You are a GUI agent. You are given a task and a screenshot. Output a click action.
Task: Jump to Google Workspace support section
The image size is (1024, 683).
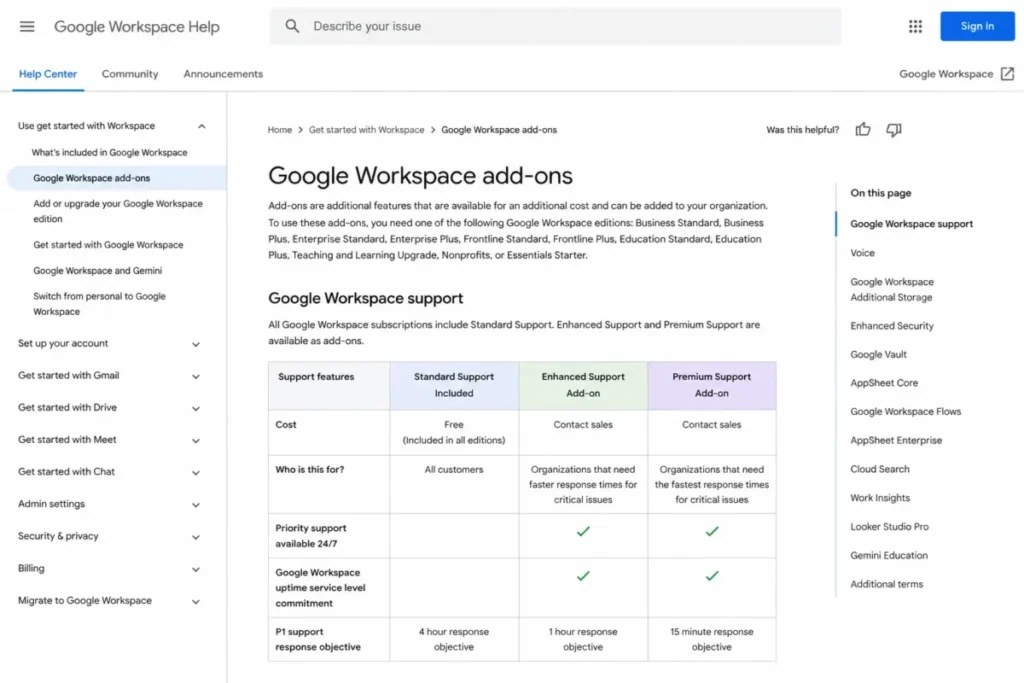click(911, 223)
